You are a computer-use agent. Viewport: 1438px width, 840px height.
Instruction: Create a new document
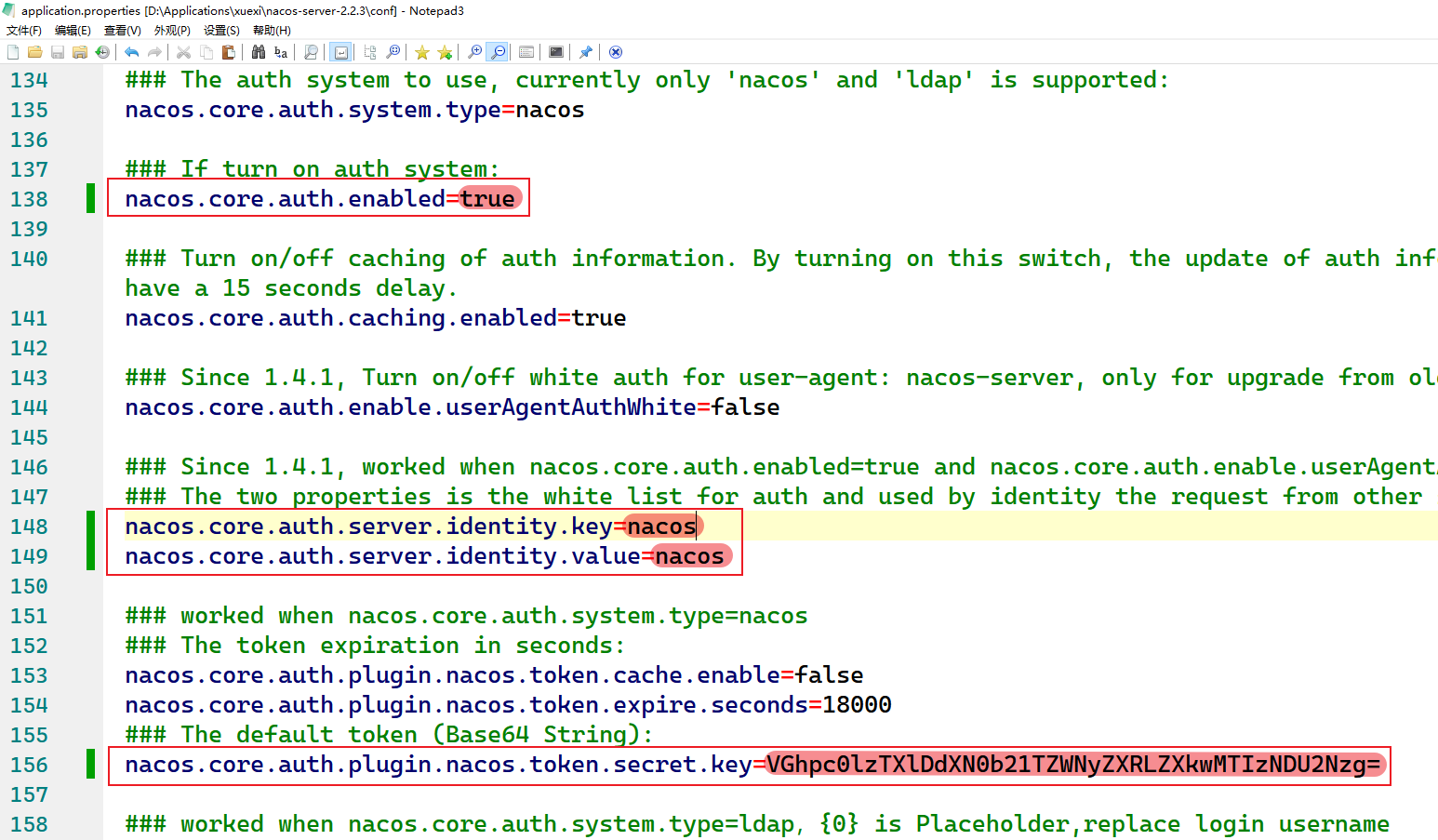coord(12,51)
